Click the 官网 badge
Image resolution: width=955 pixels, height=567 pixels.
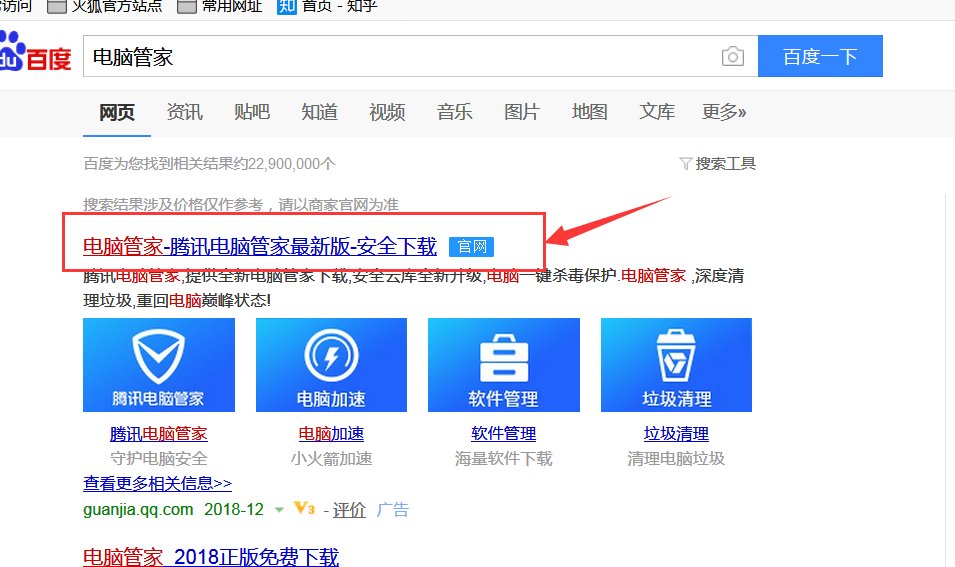point(471,247)
